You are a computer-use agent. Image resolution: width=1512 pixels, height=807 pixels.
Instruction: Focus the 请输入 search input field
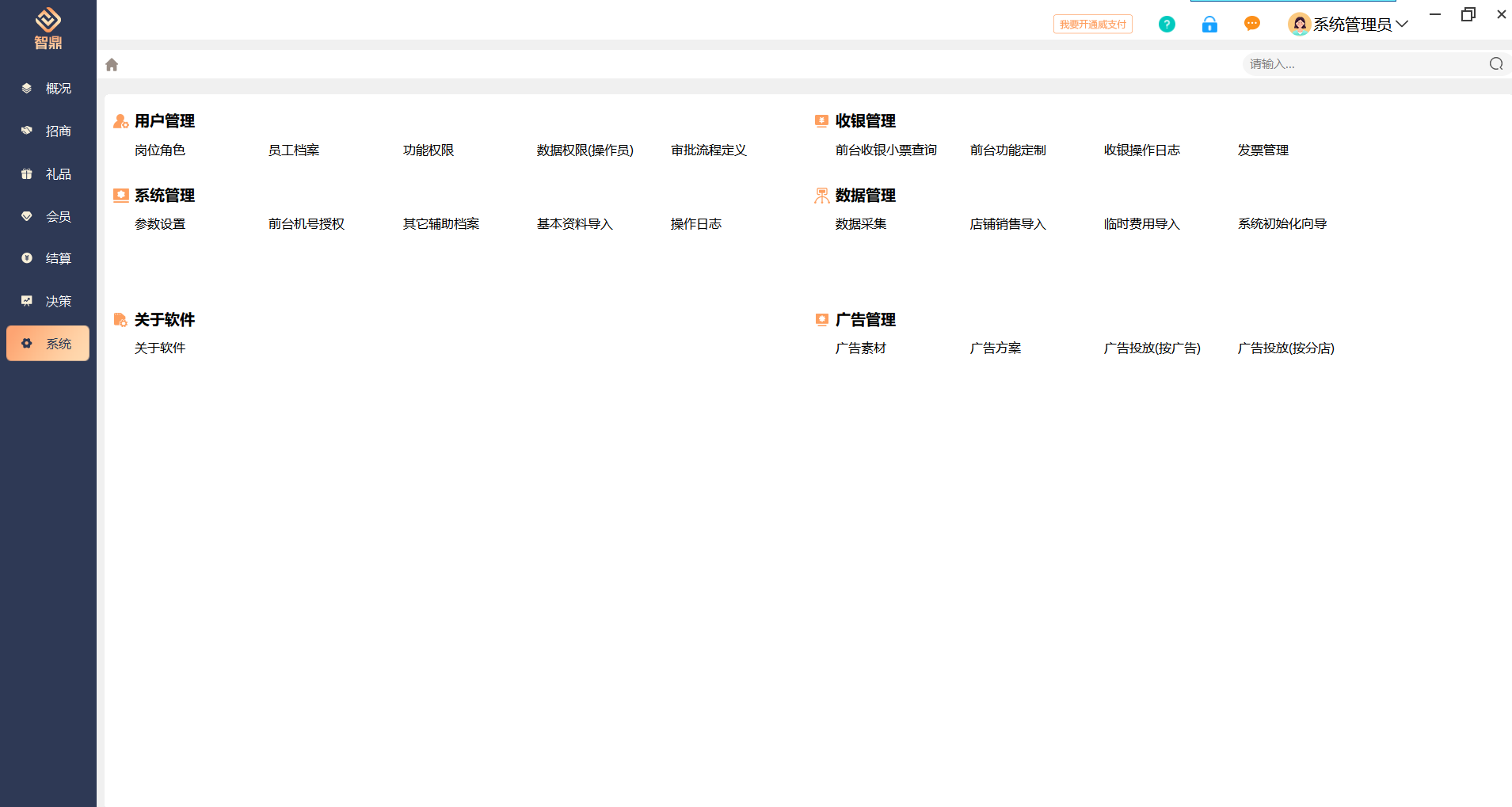tap(1362, 64)
